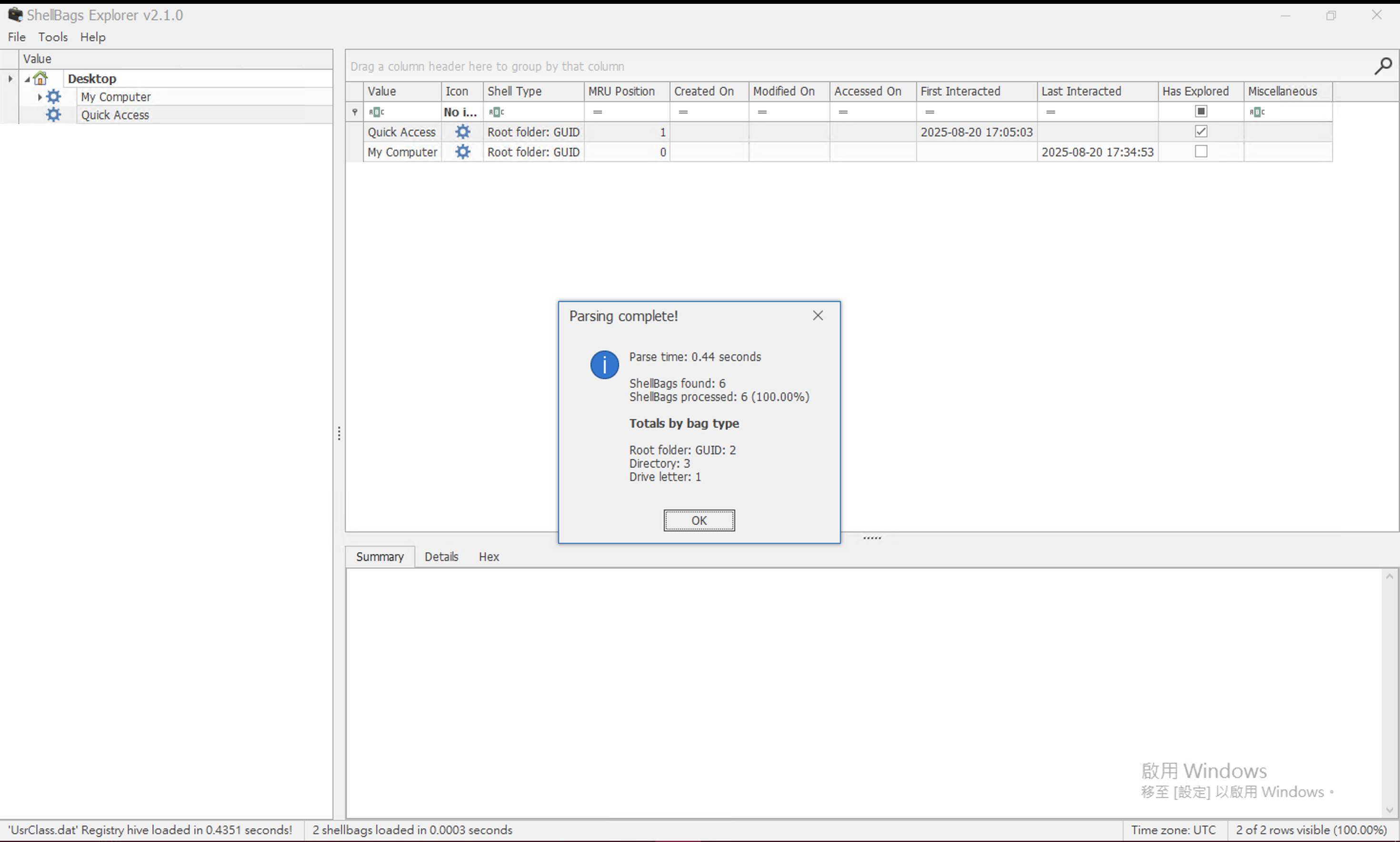Click the blue info icon in dialog
Image resolution: width=1400 pixels, height=842 pixels.
pyautogui.click(x=604, y=364)
